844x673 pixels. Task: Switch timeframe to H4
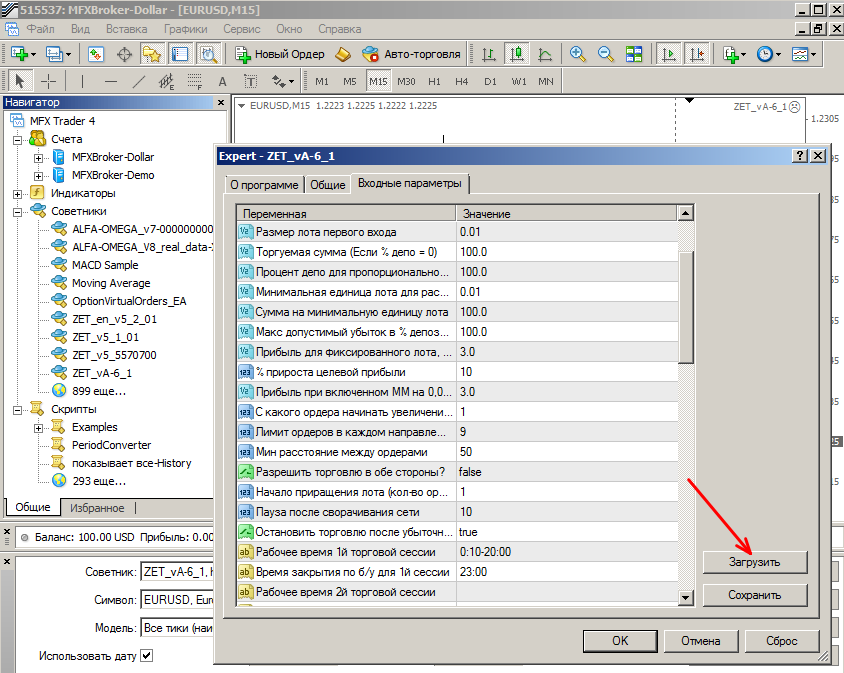(x=462, y=81)
